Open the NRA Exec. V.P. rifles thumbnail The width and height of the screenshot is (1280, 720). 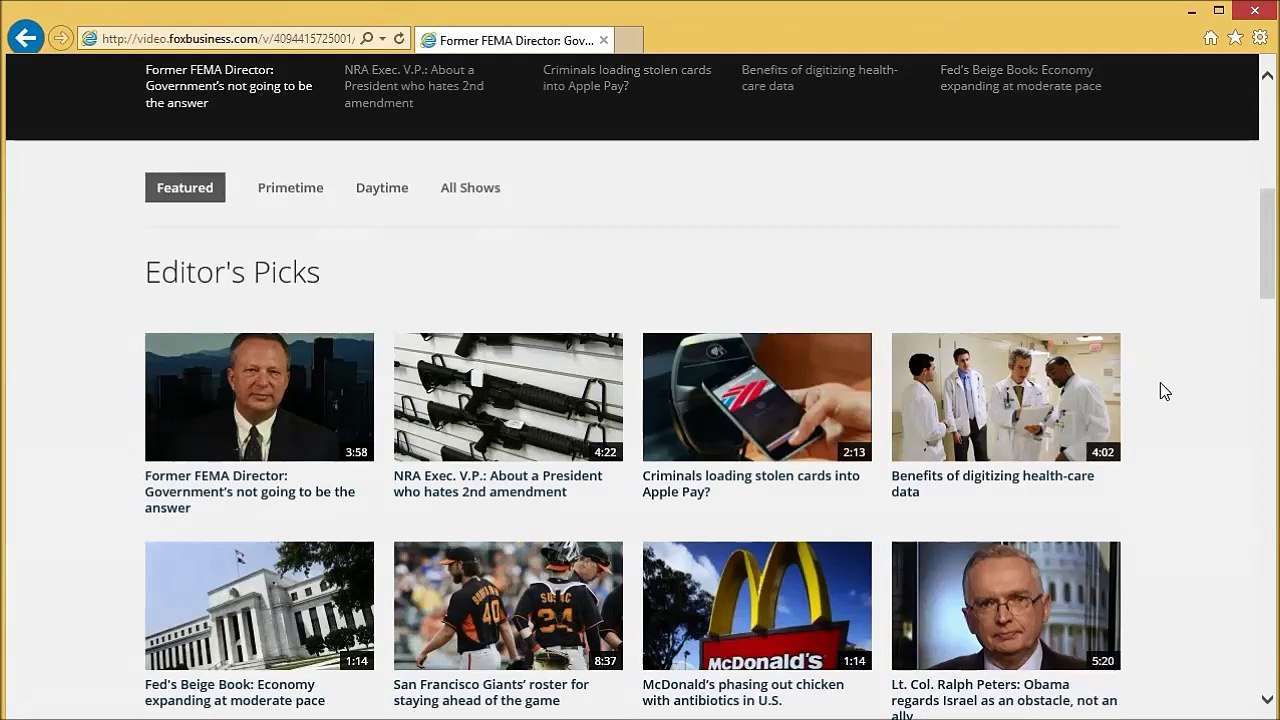(x=508, y=397)
